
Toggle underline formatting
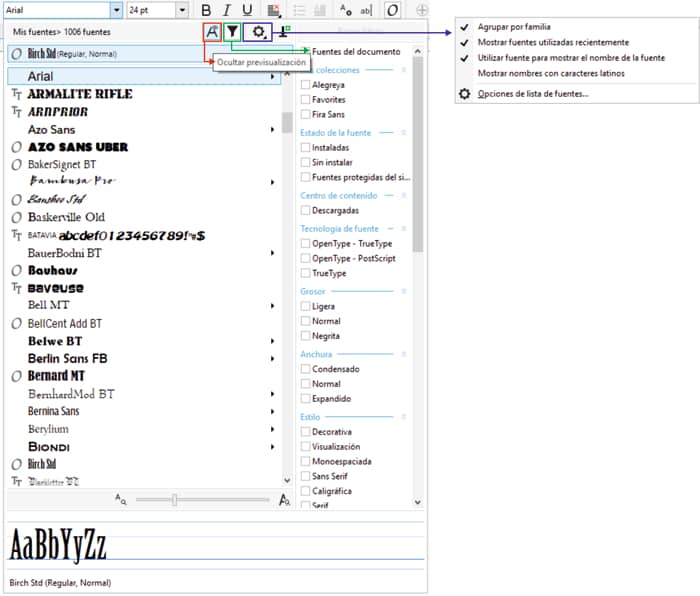click(x=247, y=10)
